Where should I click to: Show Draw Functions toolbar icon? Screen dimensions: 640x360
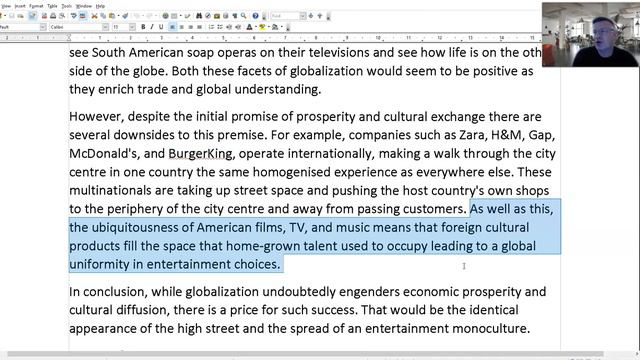(x=187, y=16)
